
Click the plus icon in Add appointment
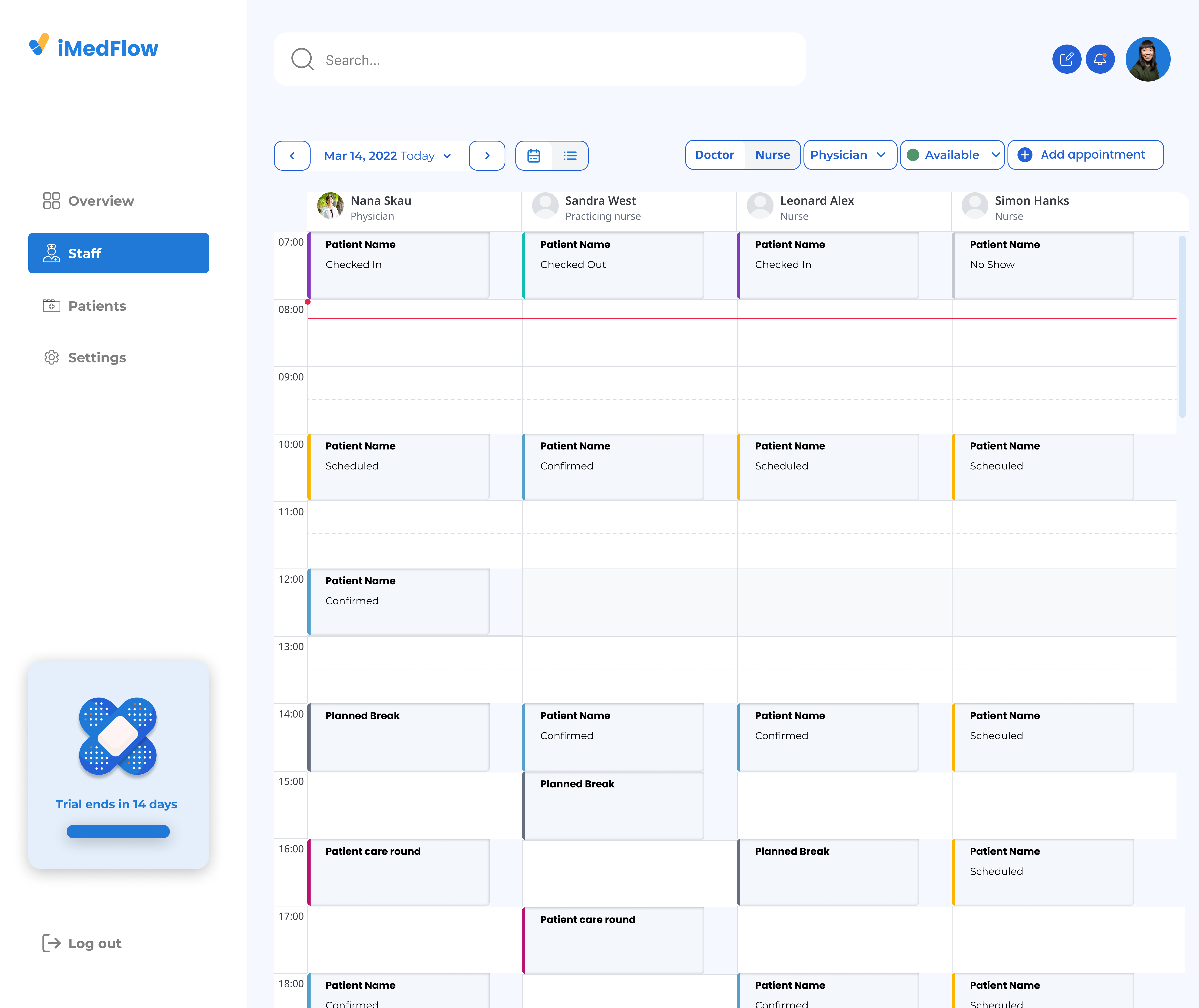1025,155
